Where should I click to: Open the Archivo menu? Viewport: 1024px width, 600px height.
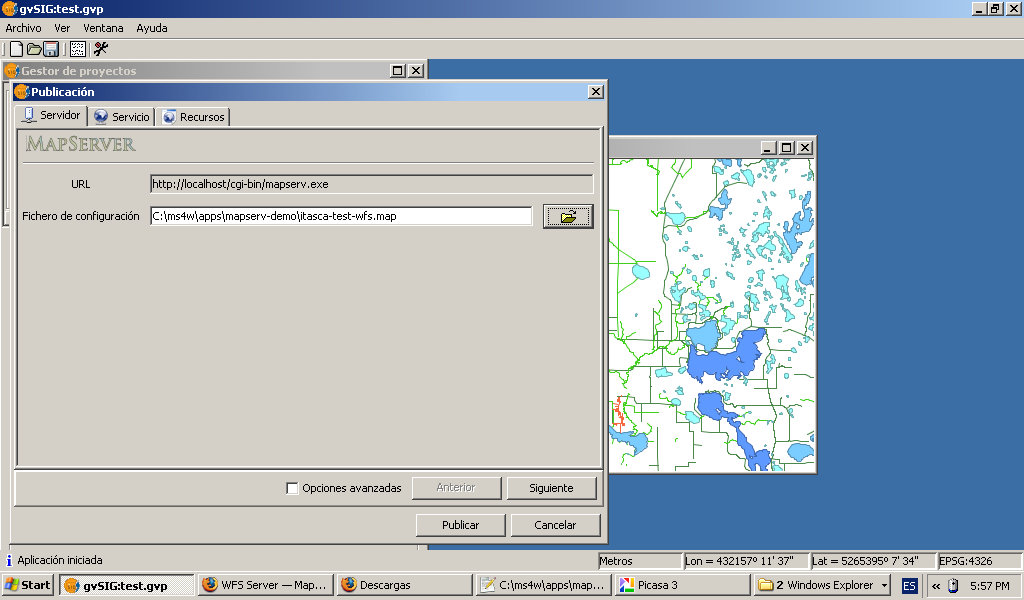pos(23,28)
